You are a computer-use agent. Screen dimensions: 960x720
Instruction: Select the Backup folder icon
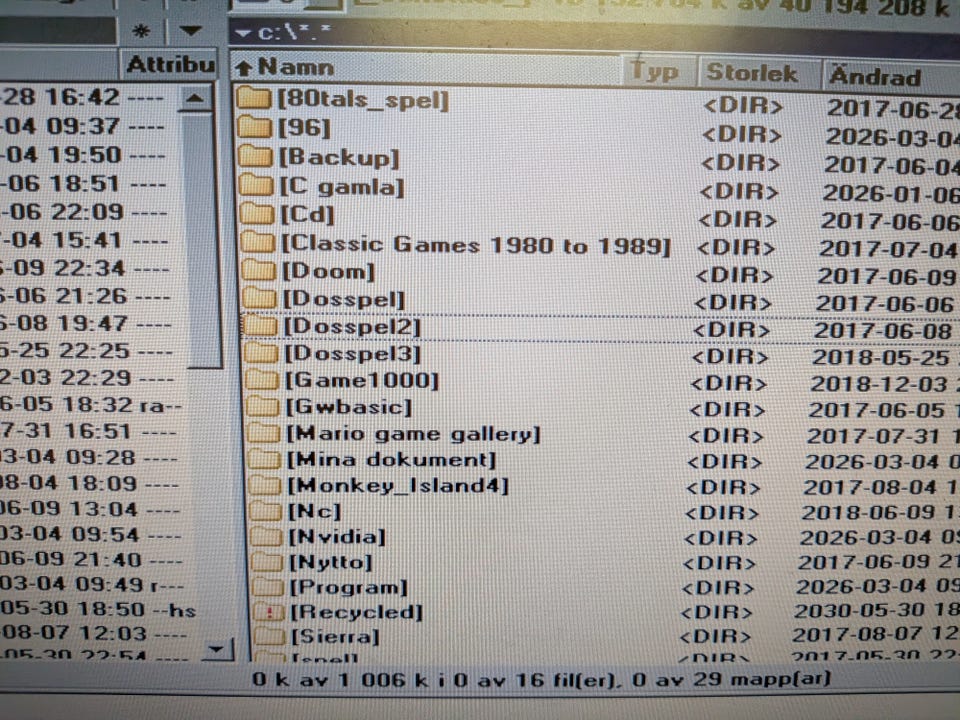pos(257,156)
